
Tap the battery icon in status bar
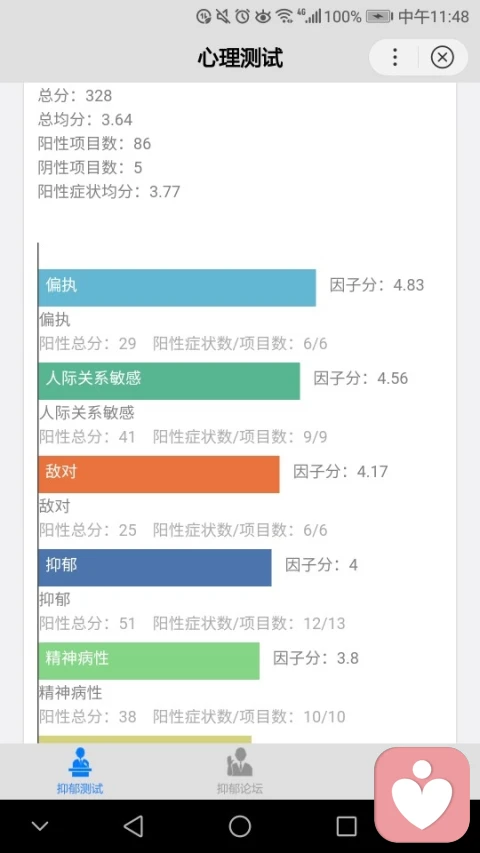[379, 16]
